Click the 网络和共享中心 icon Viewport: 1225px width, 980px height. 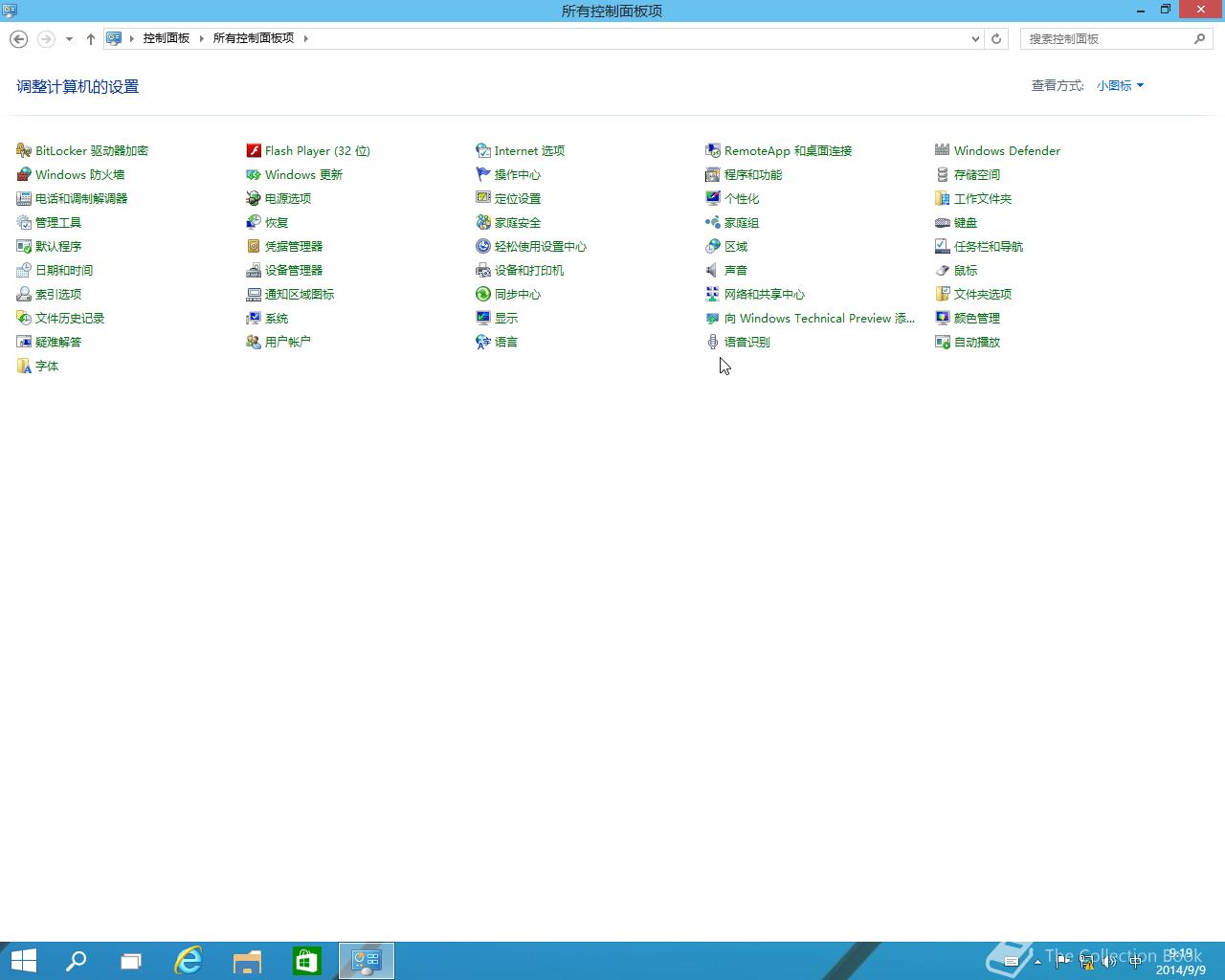713,294
